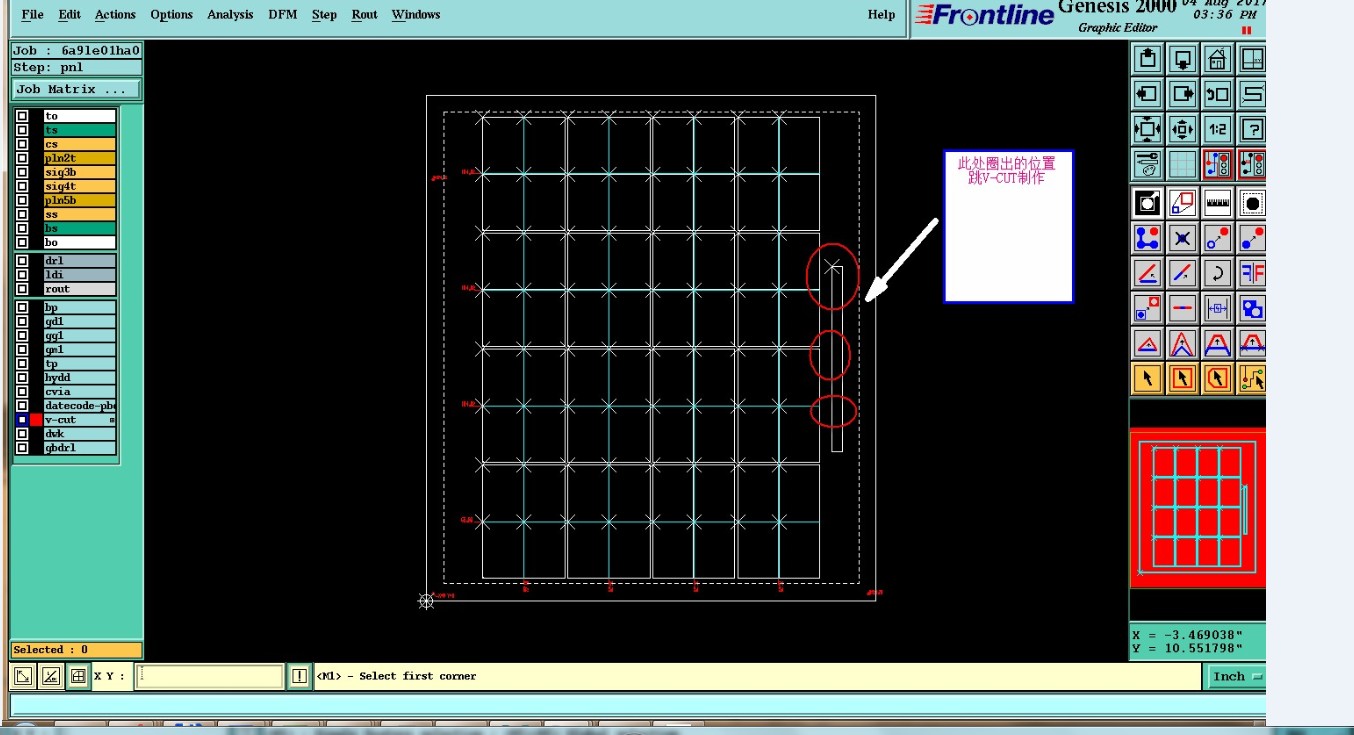Click the Job Matrix ... button
The height and width of the screenshot is (735, 1354).
[x=76, y=89]
